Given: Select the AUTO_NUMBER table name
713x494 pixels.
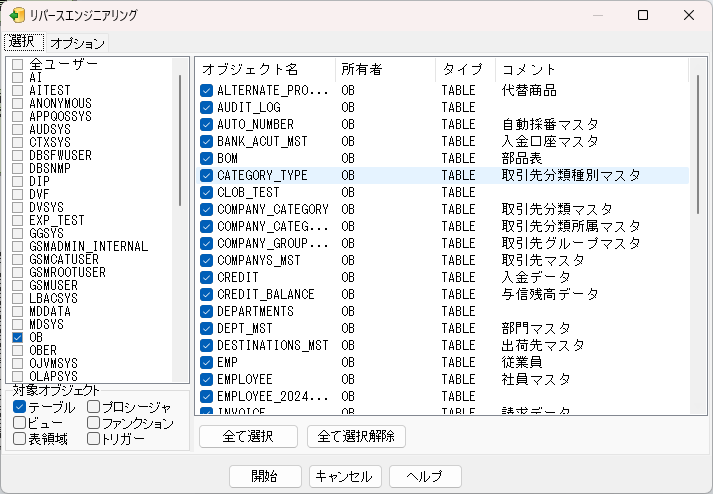Looking at the screenshot, I should click(x=255, y=124).
